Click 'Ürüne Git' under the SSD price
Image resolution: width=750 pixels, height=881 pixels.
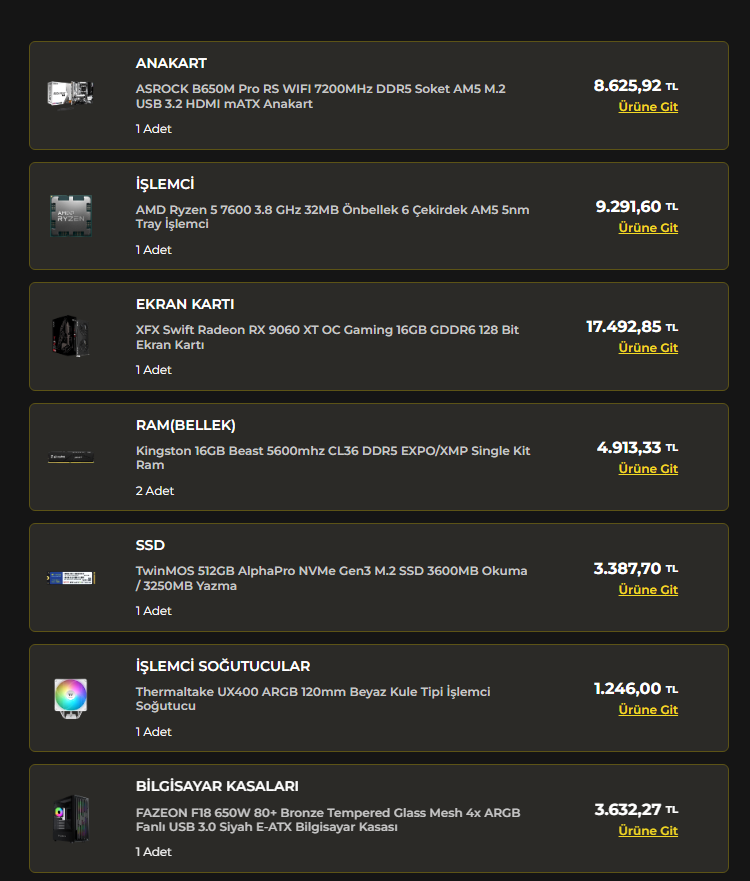point(648,590)
